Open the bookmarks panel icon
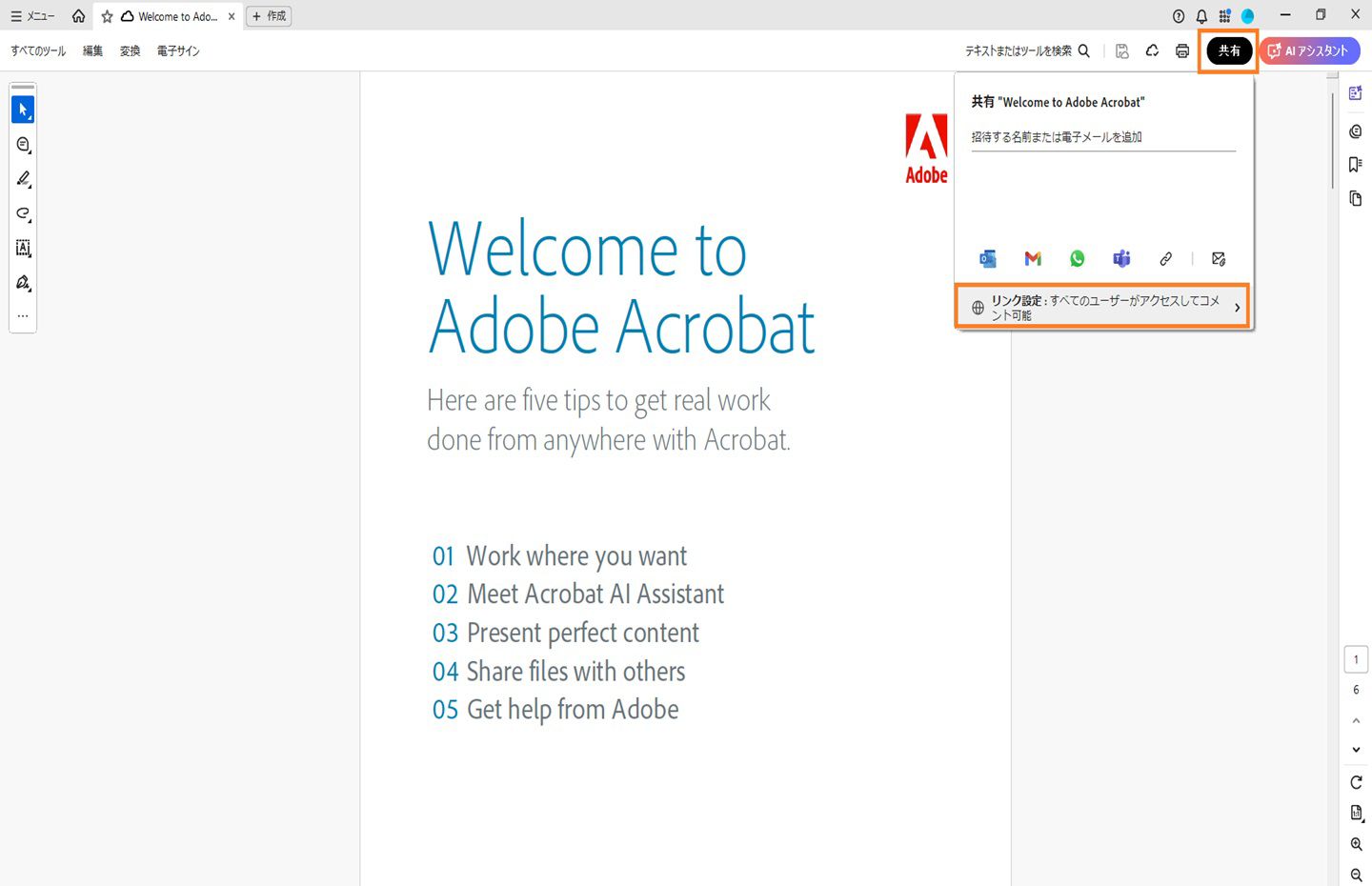The height and width of the screenshot is (886, 1372). click(x=1356, y=165)
